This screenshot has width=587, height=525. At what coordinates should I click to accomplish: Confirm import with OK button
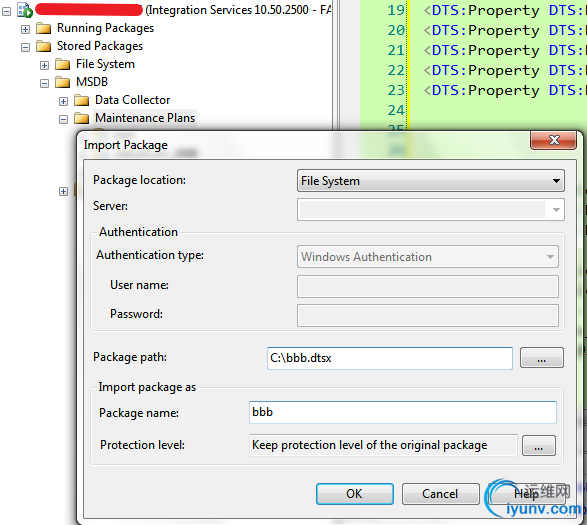(x=355, y=494)
